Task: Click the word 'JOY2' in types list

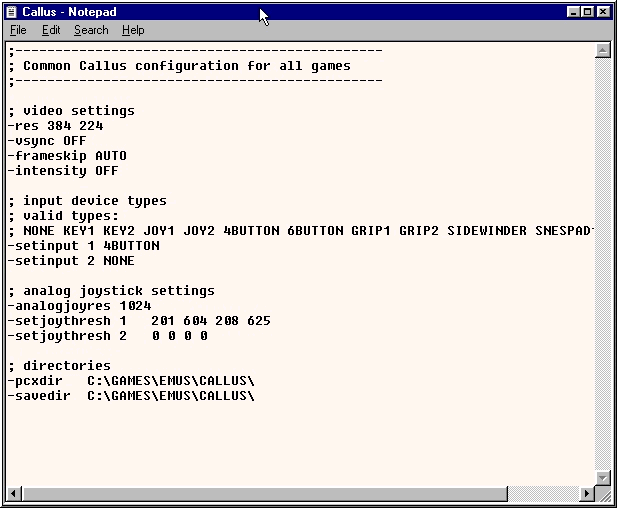Action: 199,231
